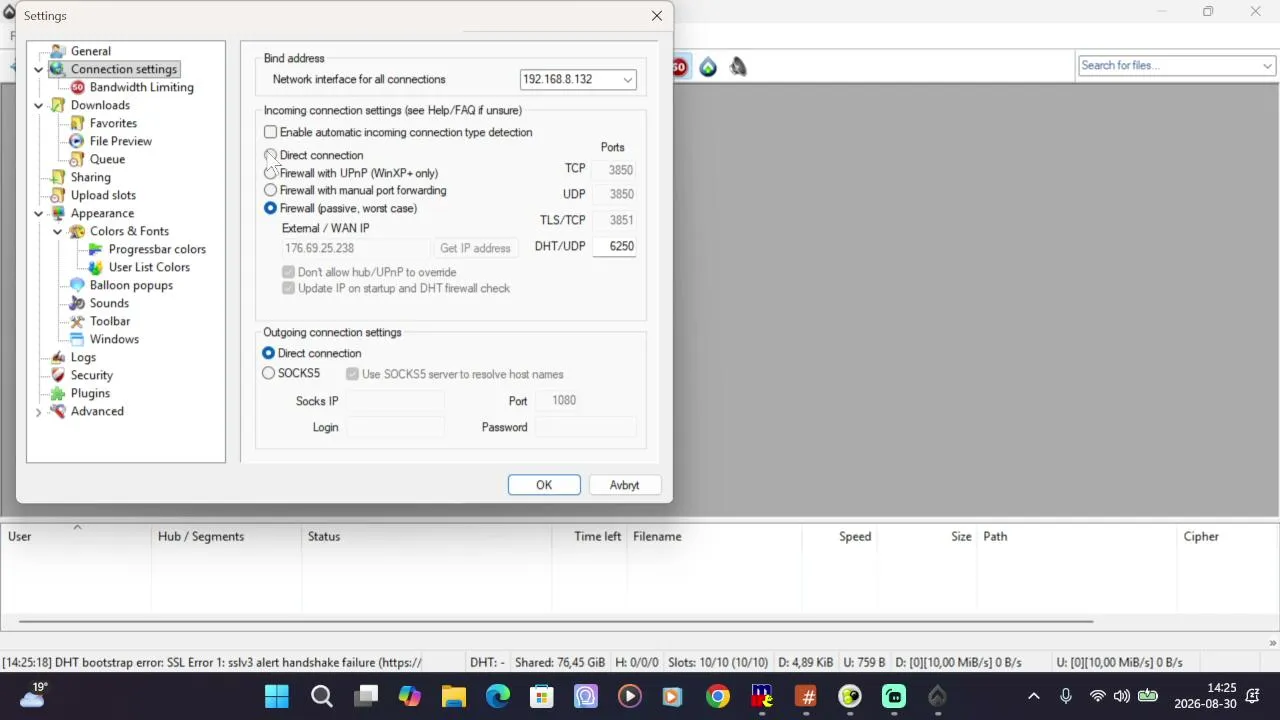Click the Logs tree icon
Screen dimensions: 1280x720
pyautogui.click(x=58, y=357)
